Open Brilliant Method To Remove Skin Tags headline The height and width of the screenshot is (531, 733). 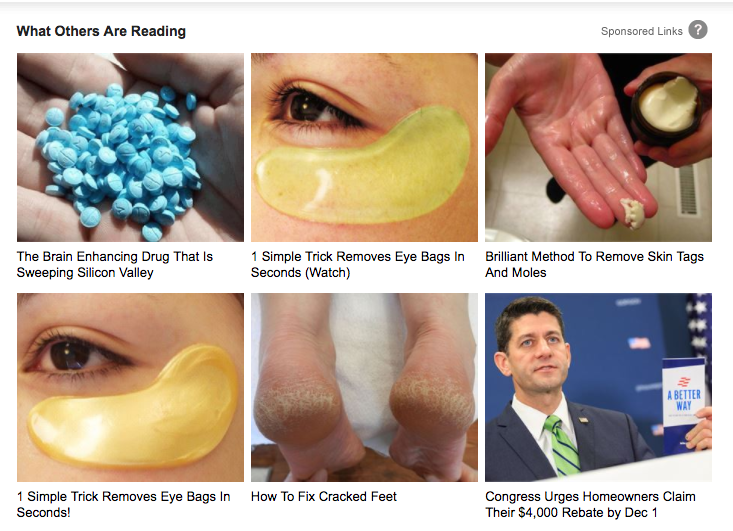tap(594, 265)
